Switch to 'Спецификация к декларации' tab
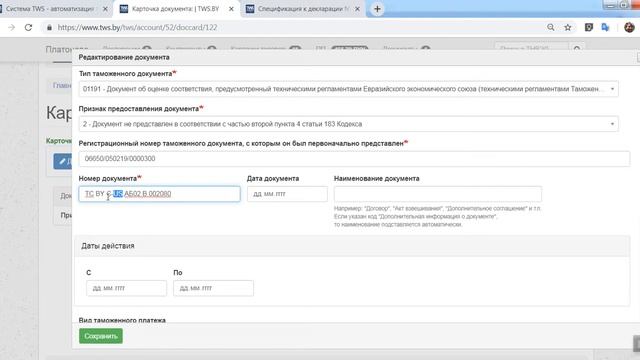 click(x=302, y=9)
